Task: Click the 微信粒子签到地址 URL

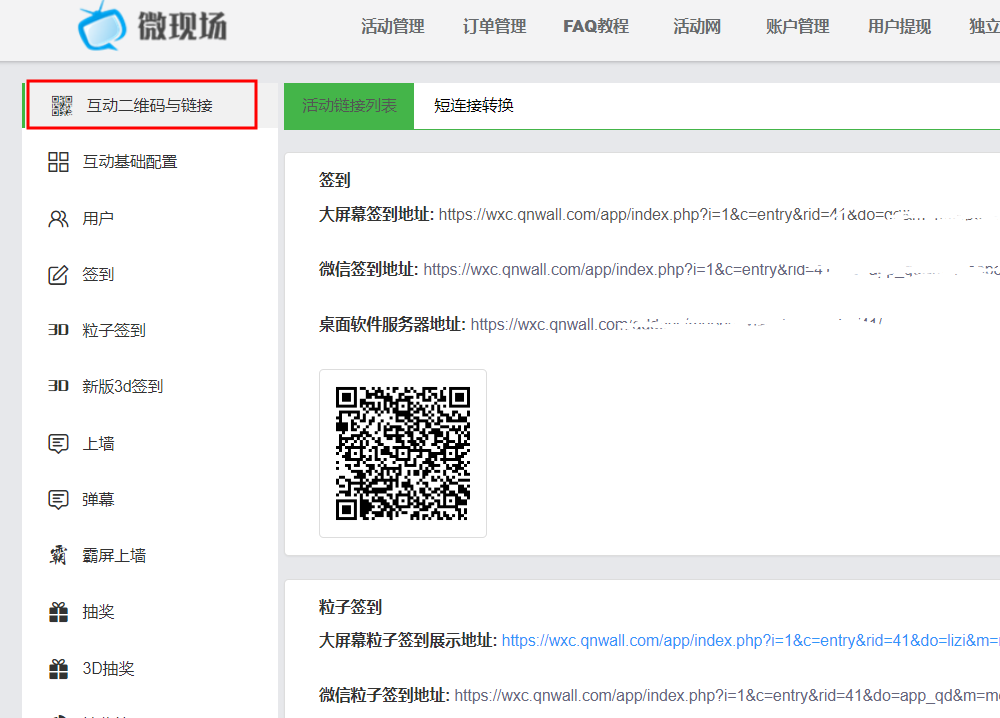Action: 727,695
